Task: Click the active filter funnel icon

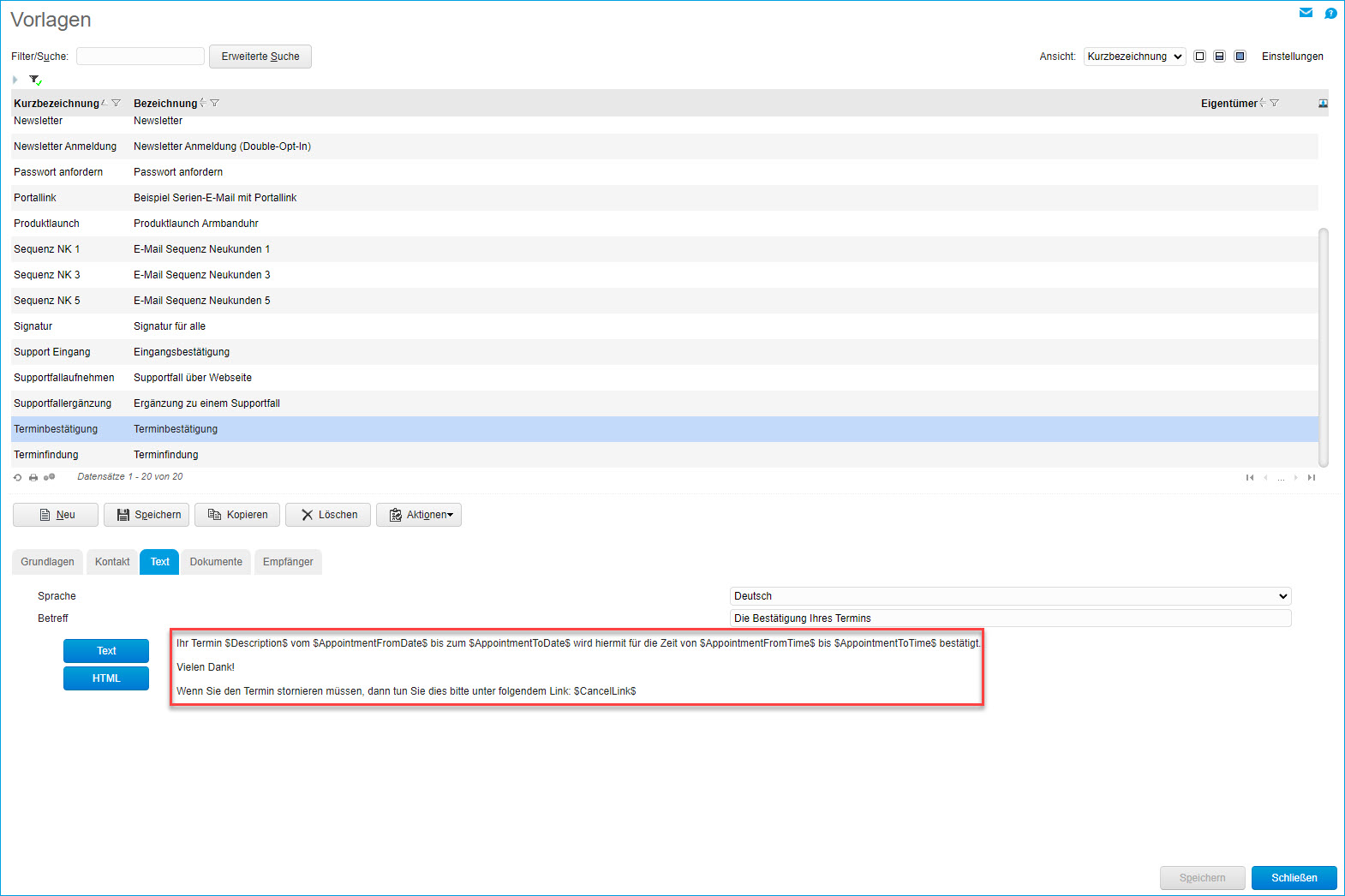Action: coord(35,80)
